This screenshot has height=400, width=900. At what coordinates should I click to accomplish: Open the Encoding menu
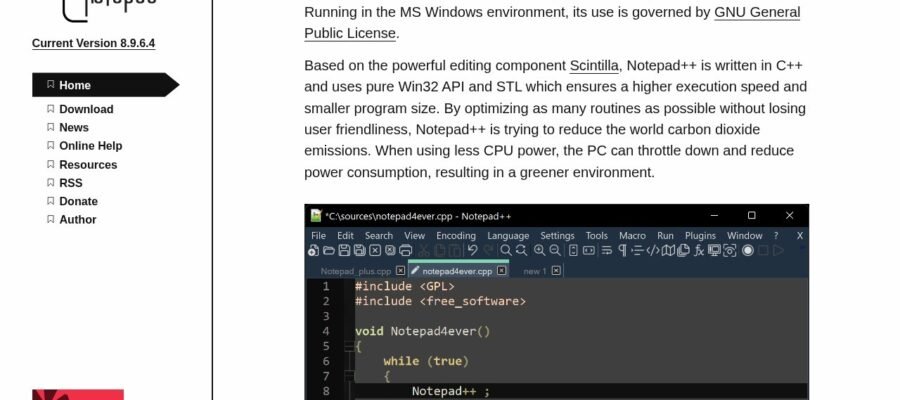click(x=456, y=235)
